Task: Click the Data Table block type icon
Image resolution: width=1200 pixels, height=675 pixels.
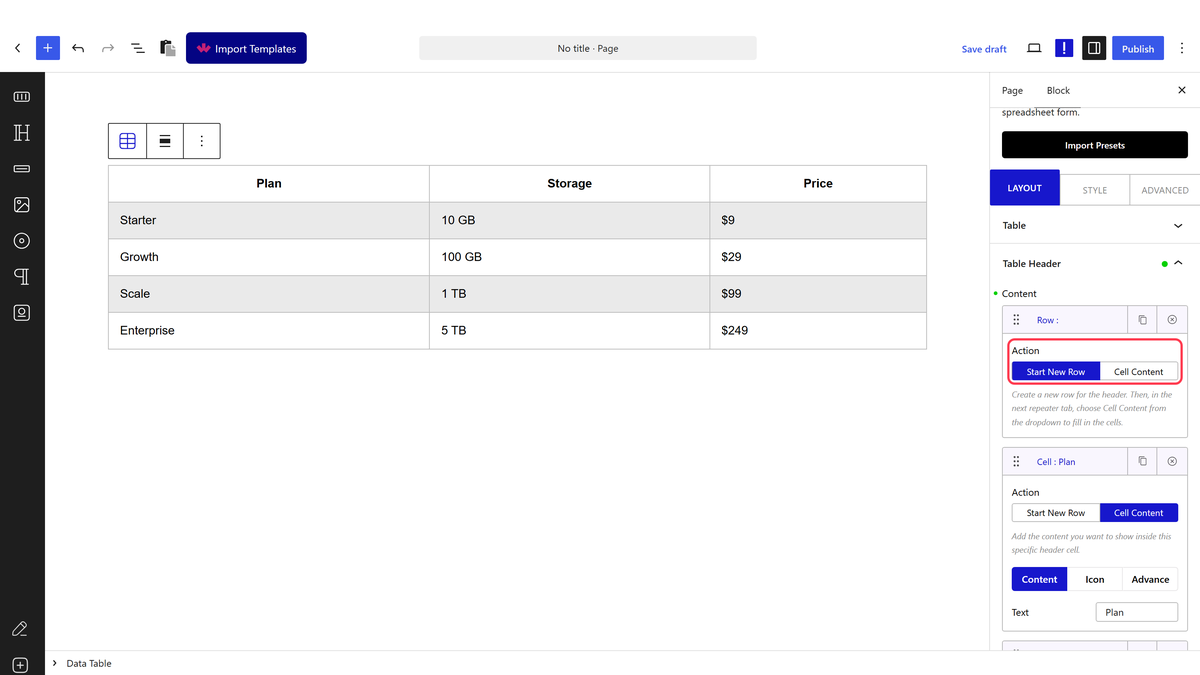Action: tap(127, 141)
